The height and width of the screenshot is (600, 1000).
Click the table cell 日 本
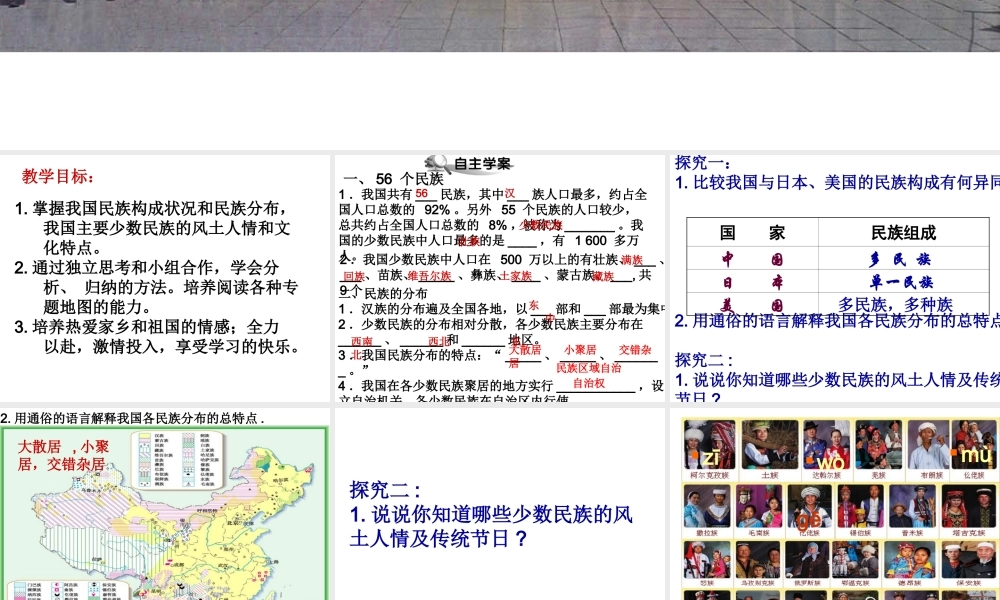point(753,282)
